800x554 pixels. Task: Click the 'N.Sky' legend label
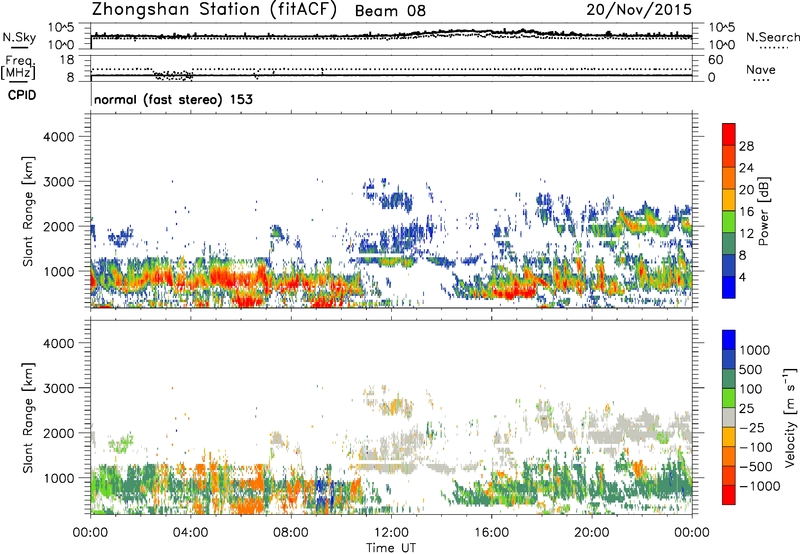click(x=19, y=37)
